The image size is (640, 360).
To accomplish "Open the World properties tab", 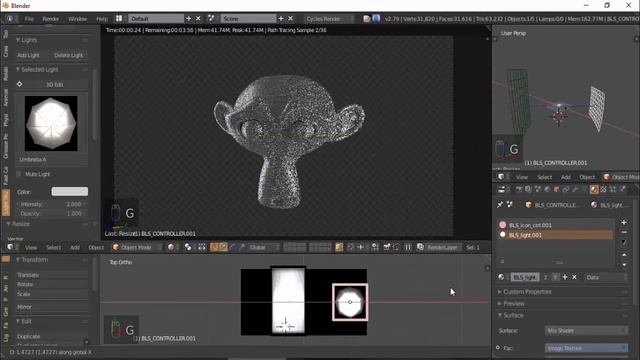I will click(x=547, y=189).
